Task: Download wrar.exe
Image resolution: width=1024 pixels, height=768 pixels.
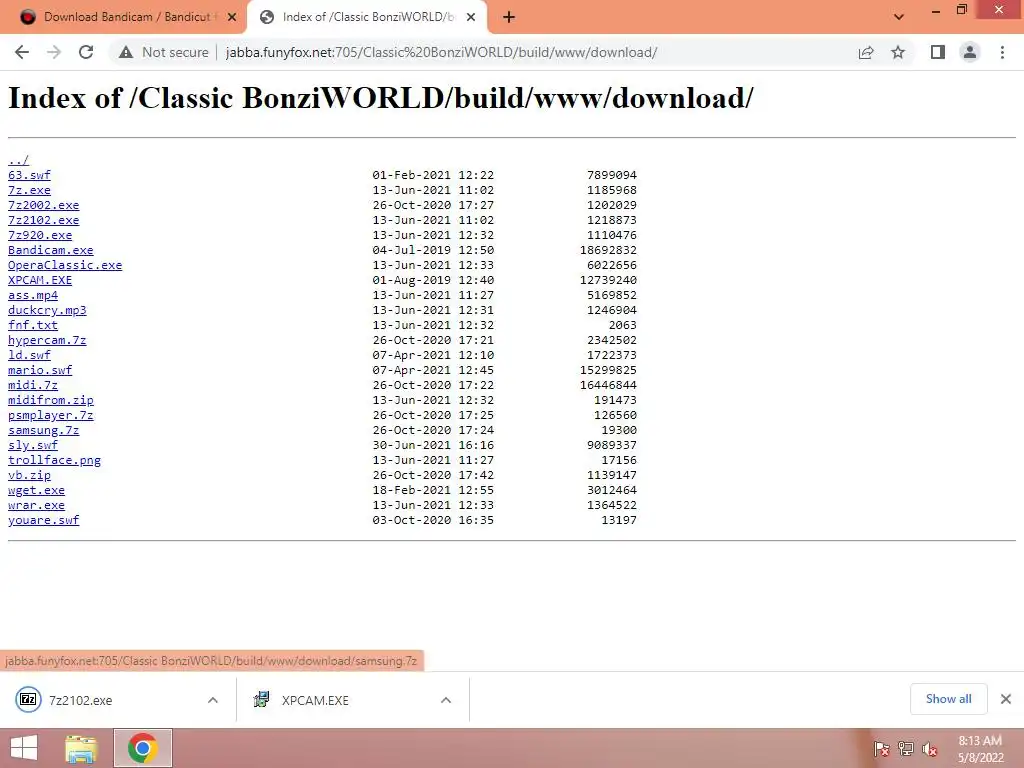Action: [37, 505]
